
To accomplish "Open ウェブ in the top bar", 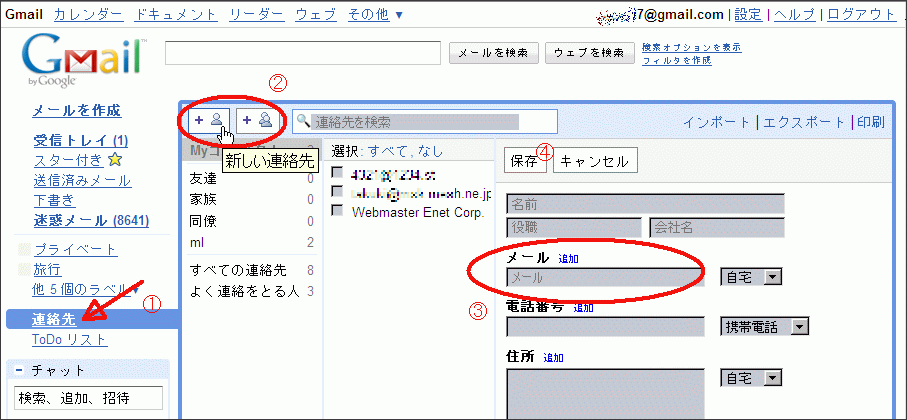I will 315,14.
